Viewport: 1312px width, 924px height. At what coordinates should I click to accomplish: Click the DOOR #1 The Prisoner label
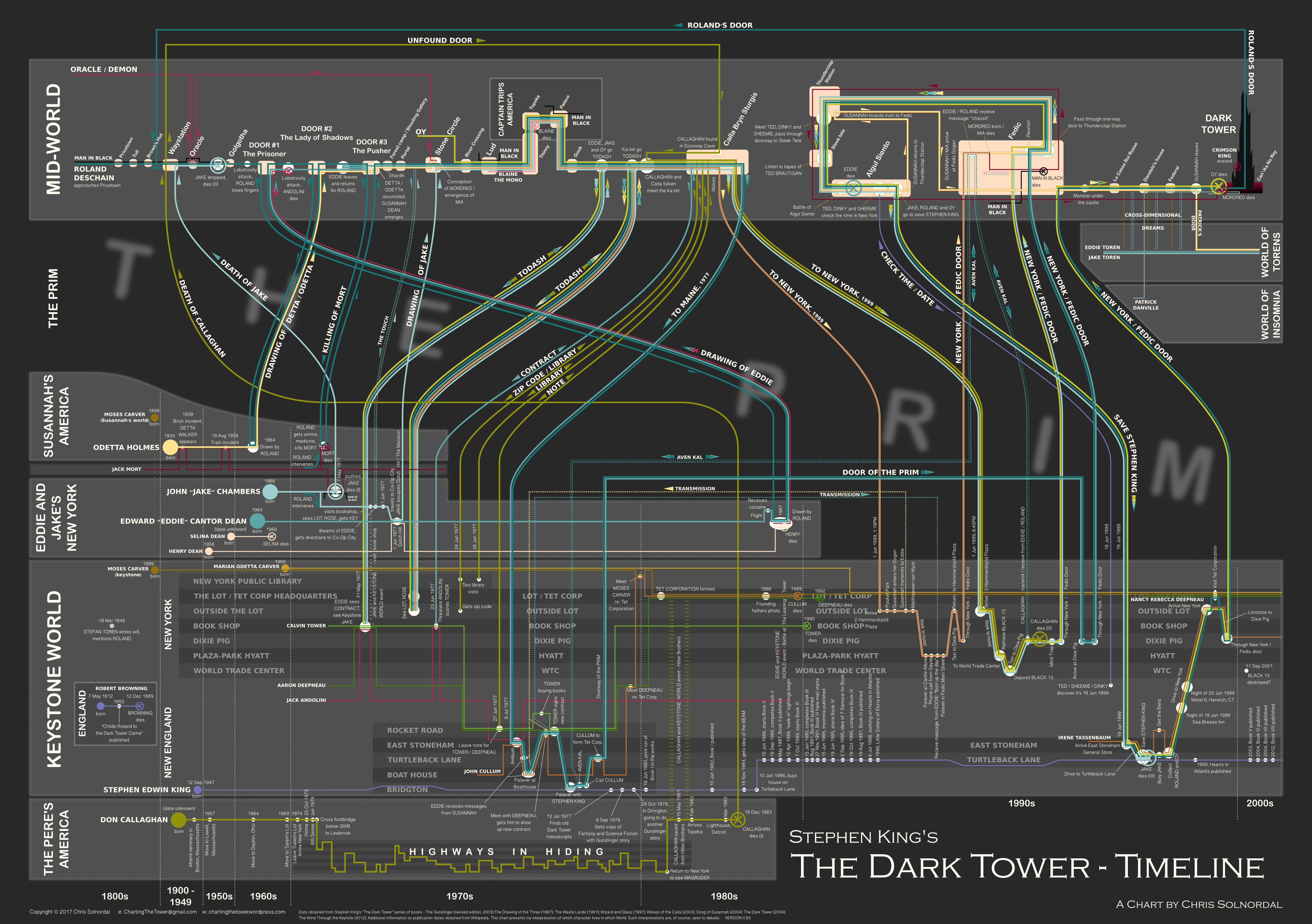(x=264, y=150)
